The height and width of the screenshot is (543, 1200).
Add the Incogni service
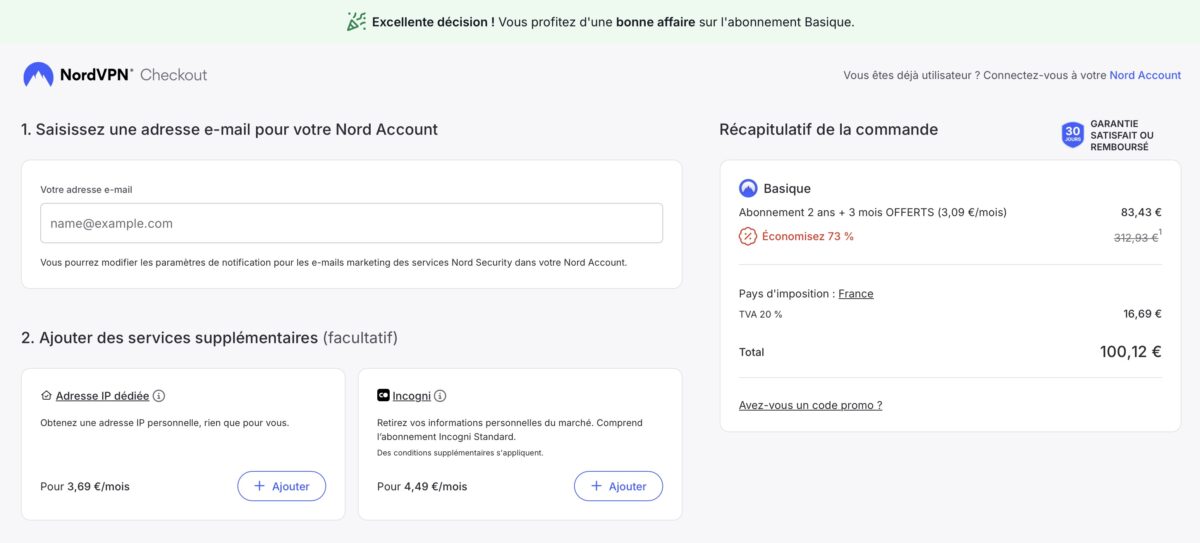pyautogui.click(x=618, y=486)
